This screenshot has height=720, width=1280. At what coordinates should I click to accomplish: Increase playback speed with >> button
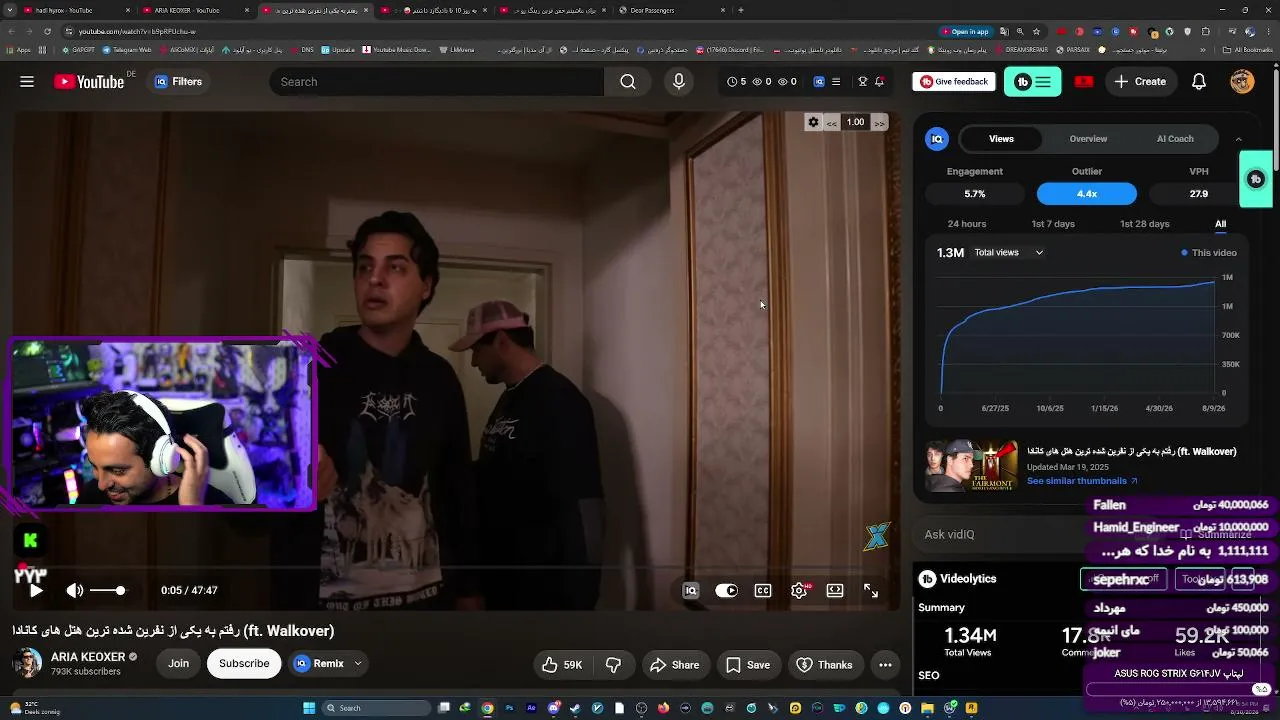[879, 122]
